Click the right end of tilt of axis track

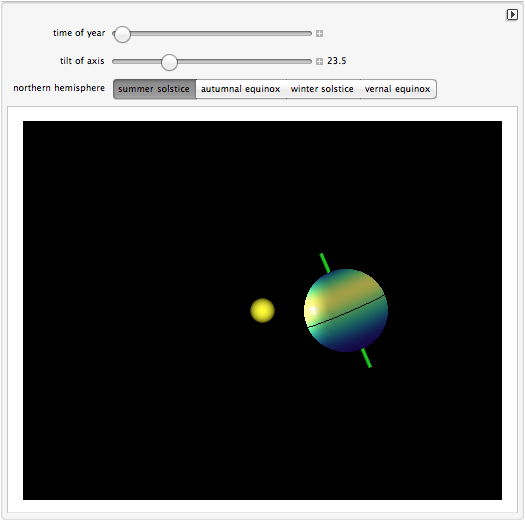[310, 62]
